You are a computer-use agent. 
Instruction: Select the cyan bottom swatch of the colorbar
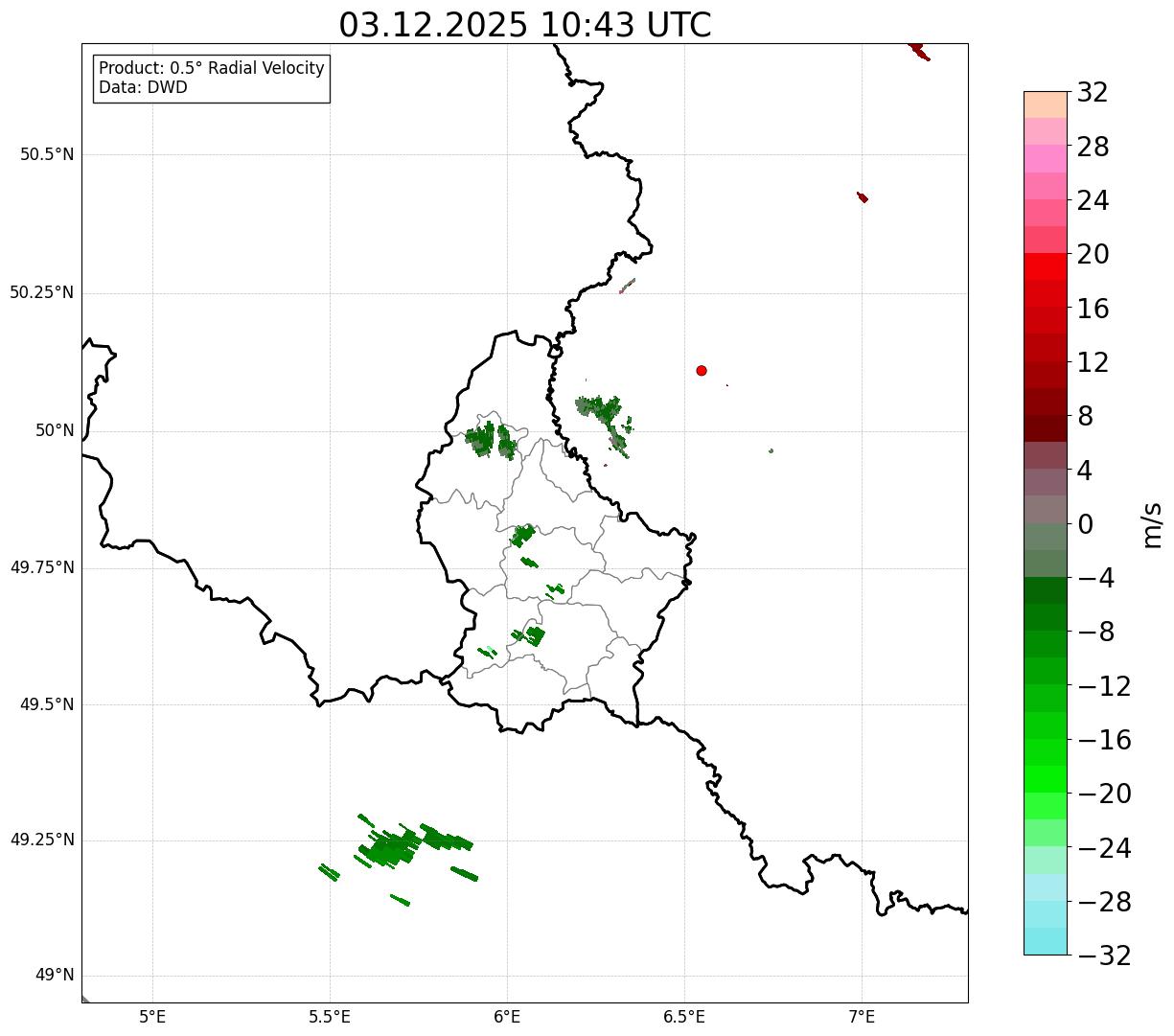[1046, 941]
